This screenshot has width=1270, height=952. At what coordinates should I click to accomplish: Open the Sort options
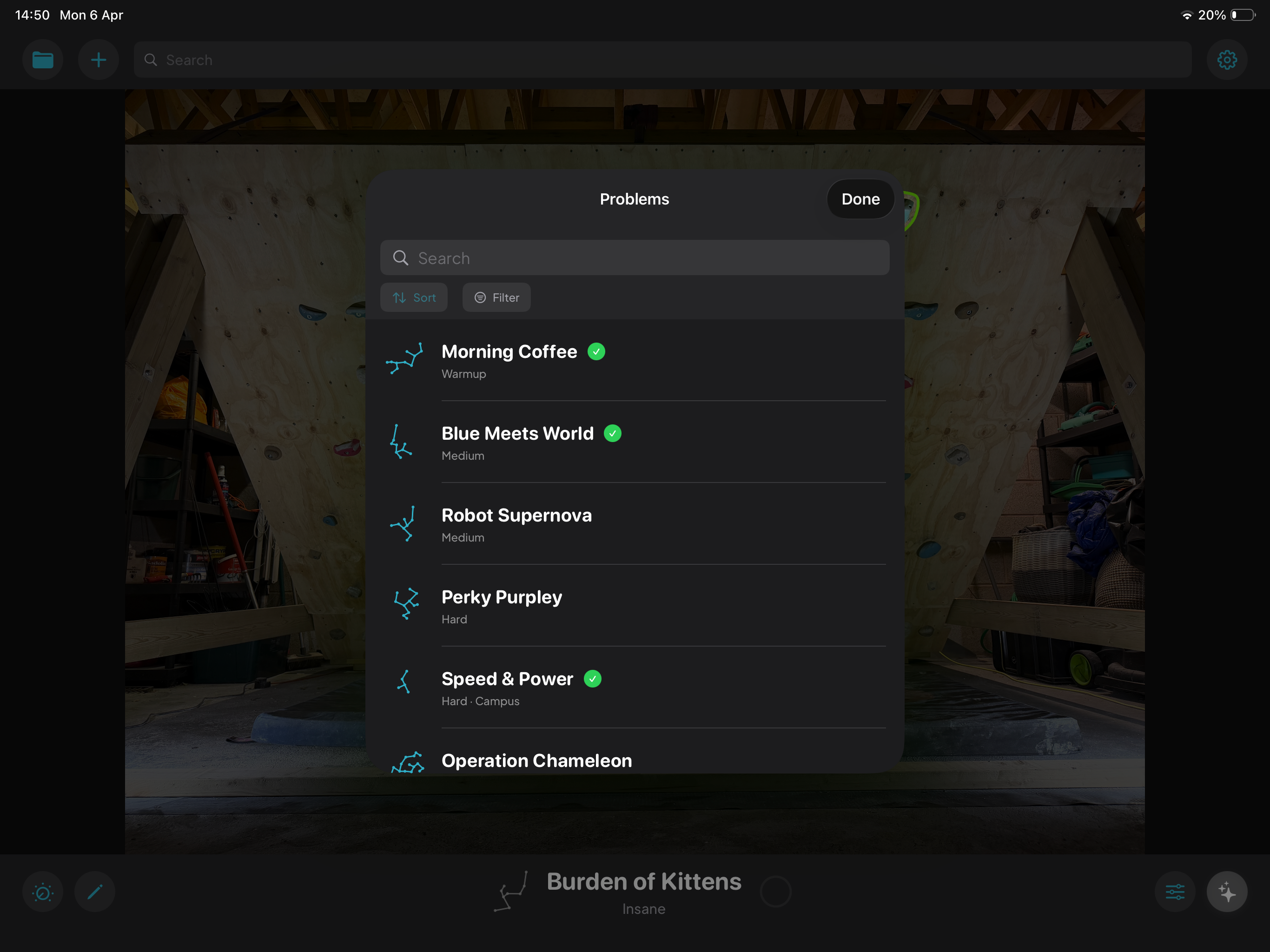click(x=414, y=297)
